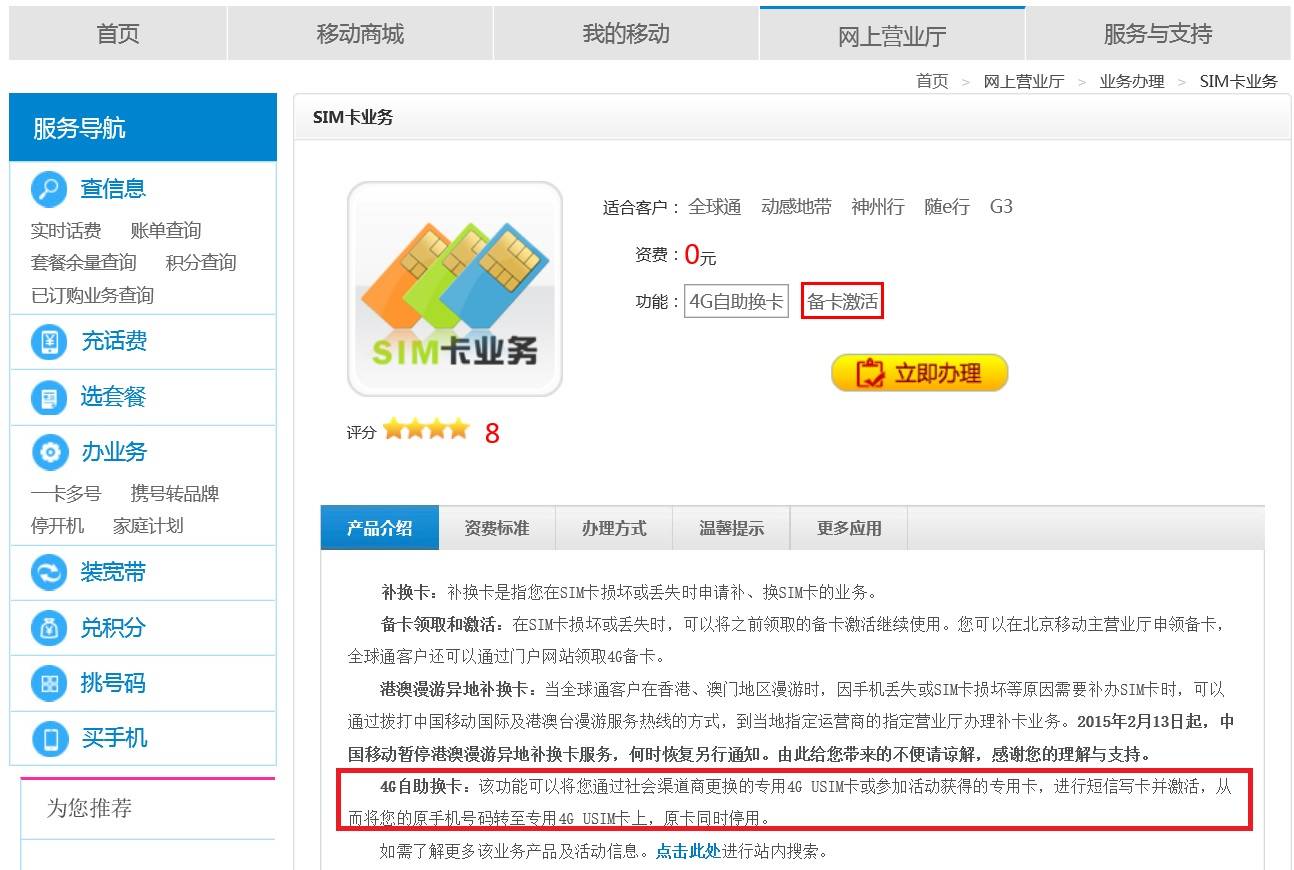Click the 查信息 heading text
Viewport: 1294px width, 870px height.
(x=113, y=188)
